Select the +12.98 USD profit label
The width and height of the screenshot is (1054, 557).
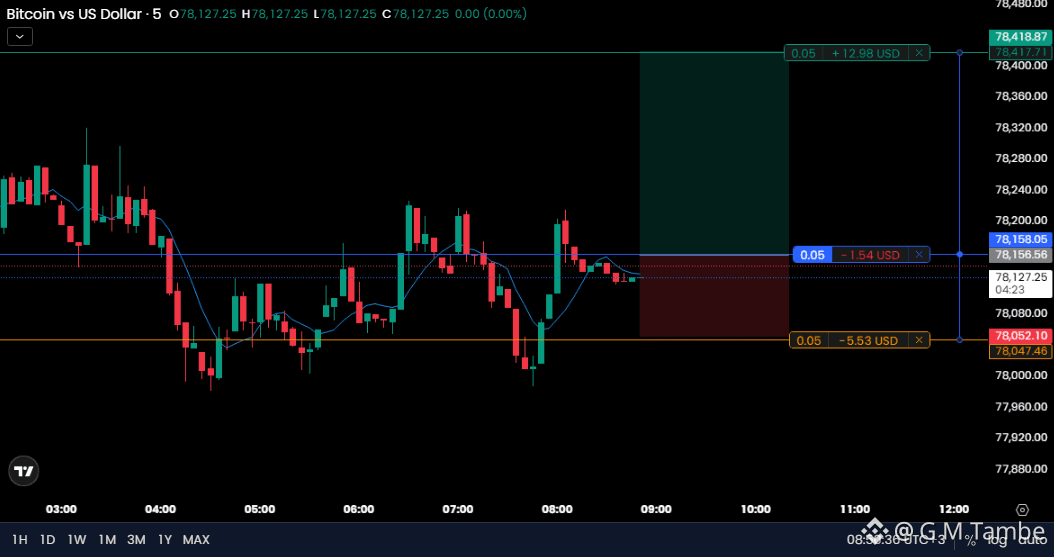point(866,53)
